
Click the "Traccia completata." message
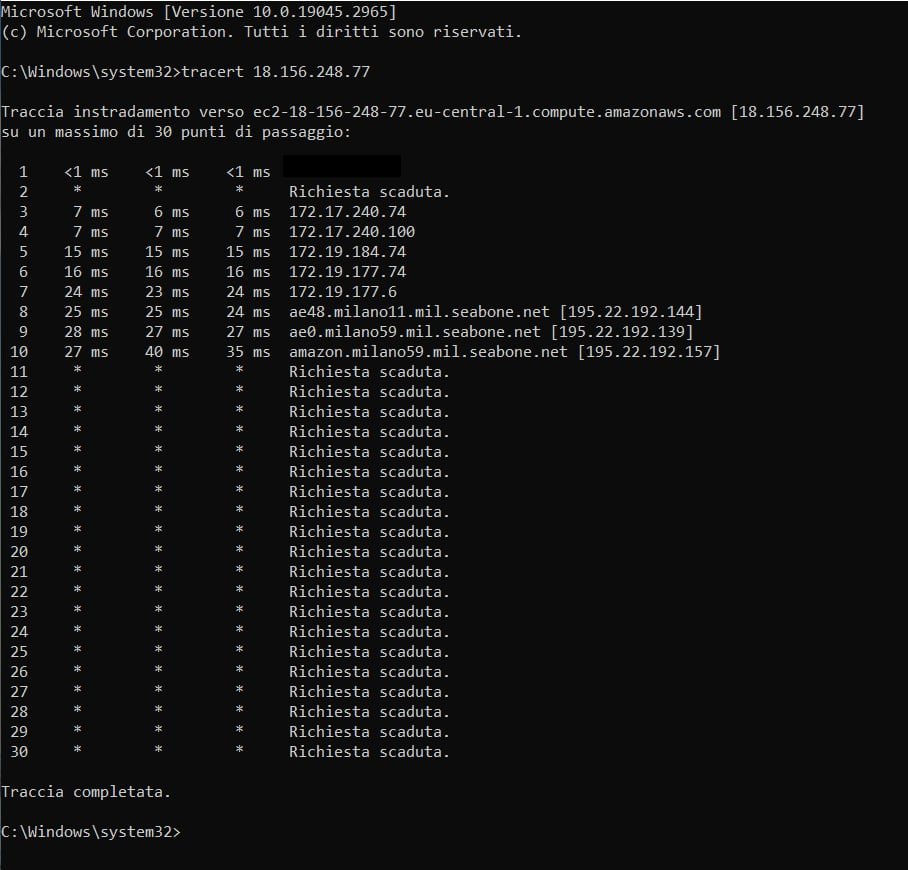(x=86, y=792)
